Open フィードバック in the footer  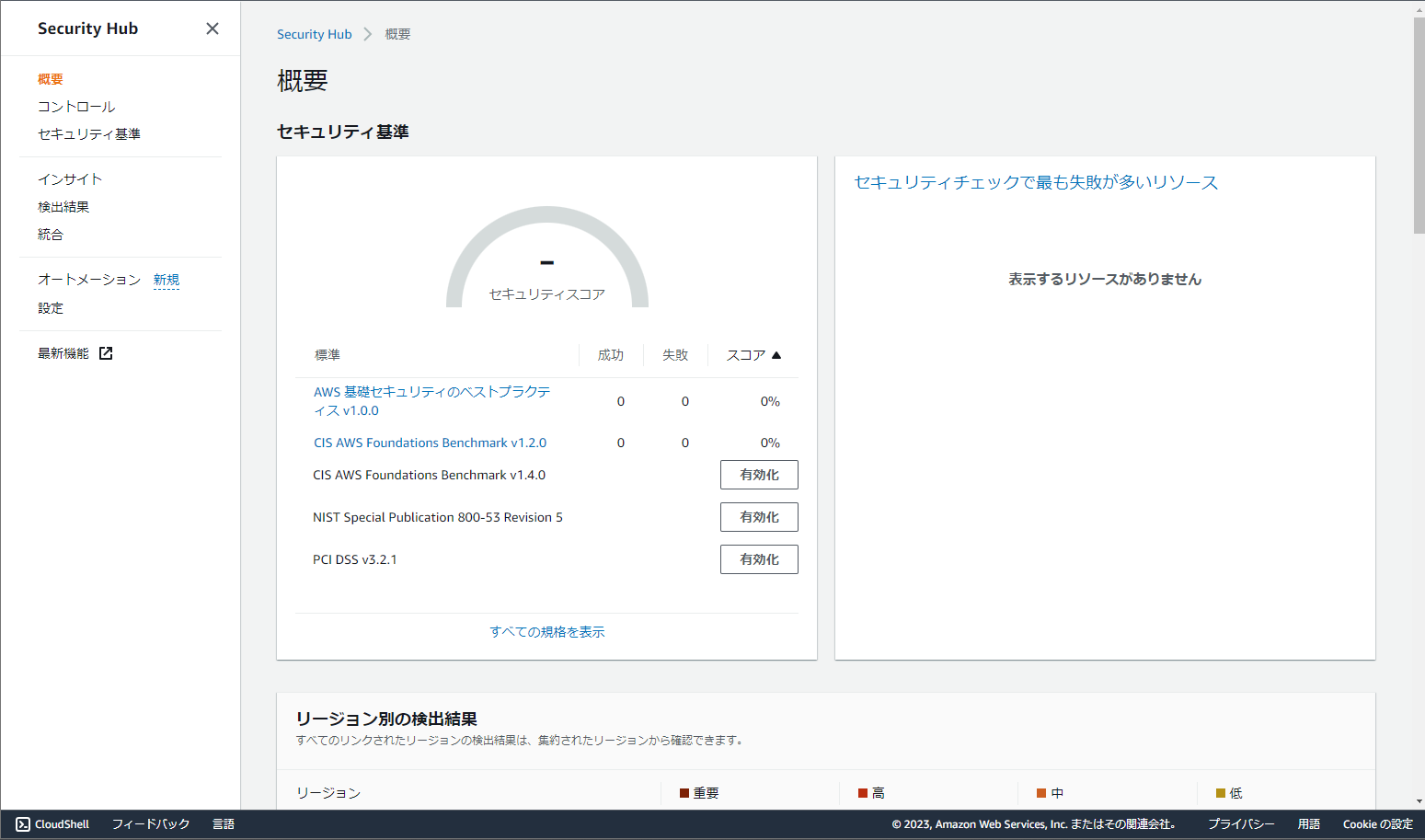[151, 824]
